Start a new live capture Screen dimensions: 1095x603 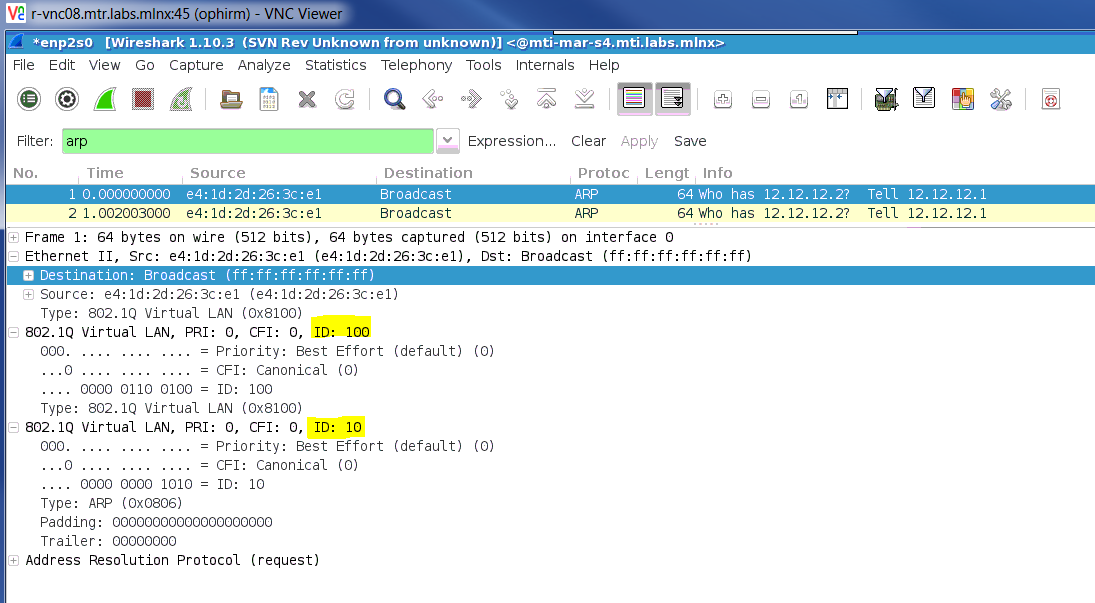pyautogui.click(x=104, y=99)
